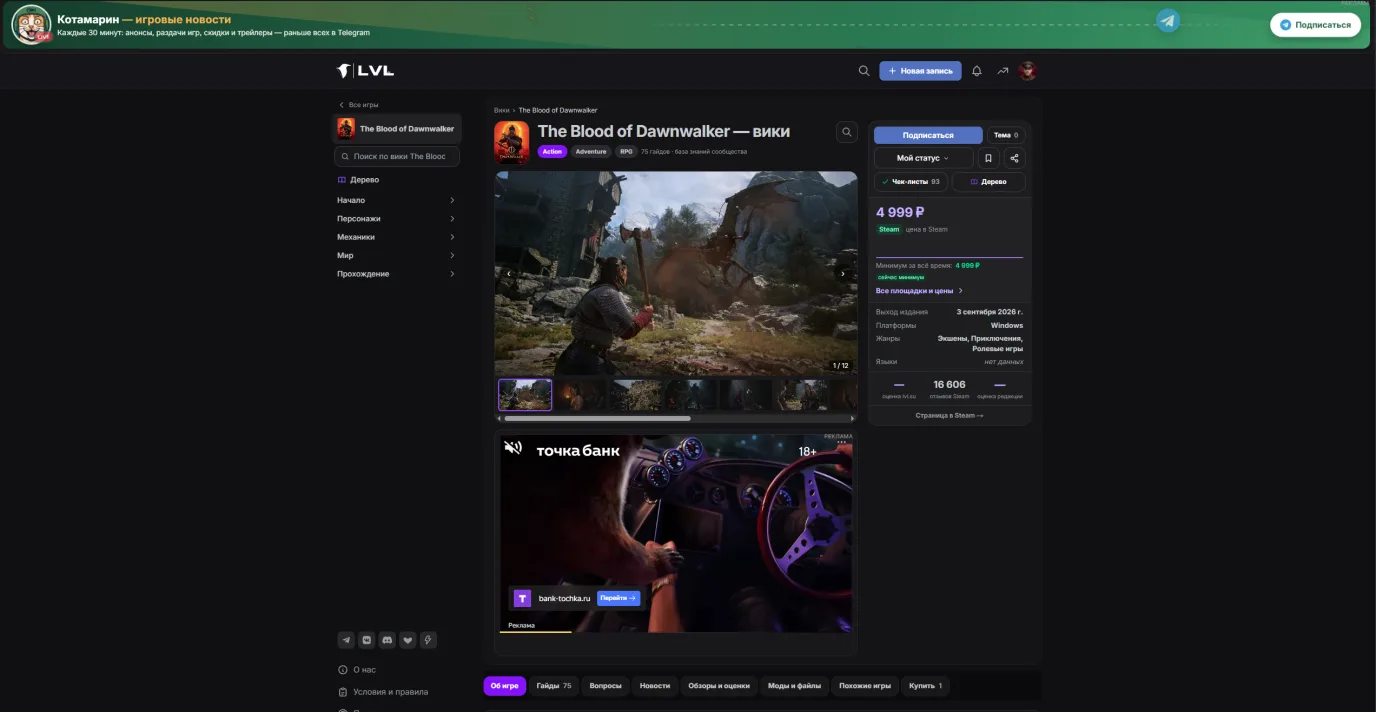Create a post with Новая запись
Screen dimensions: 1376x712
[920, 71]
